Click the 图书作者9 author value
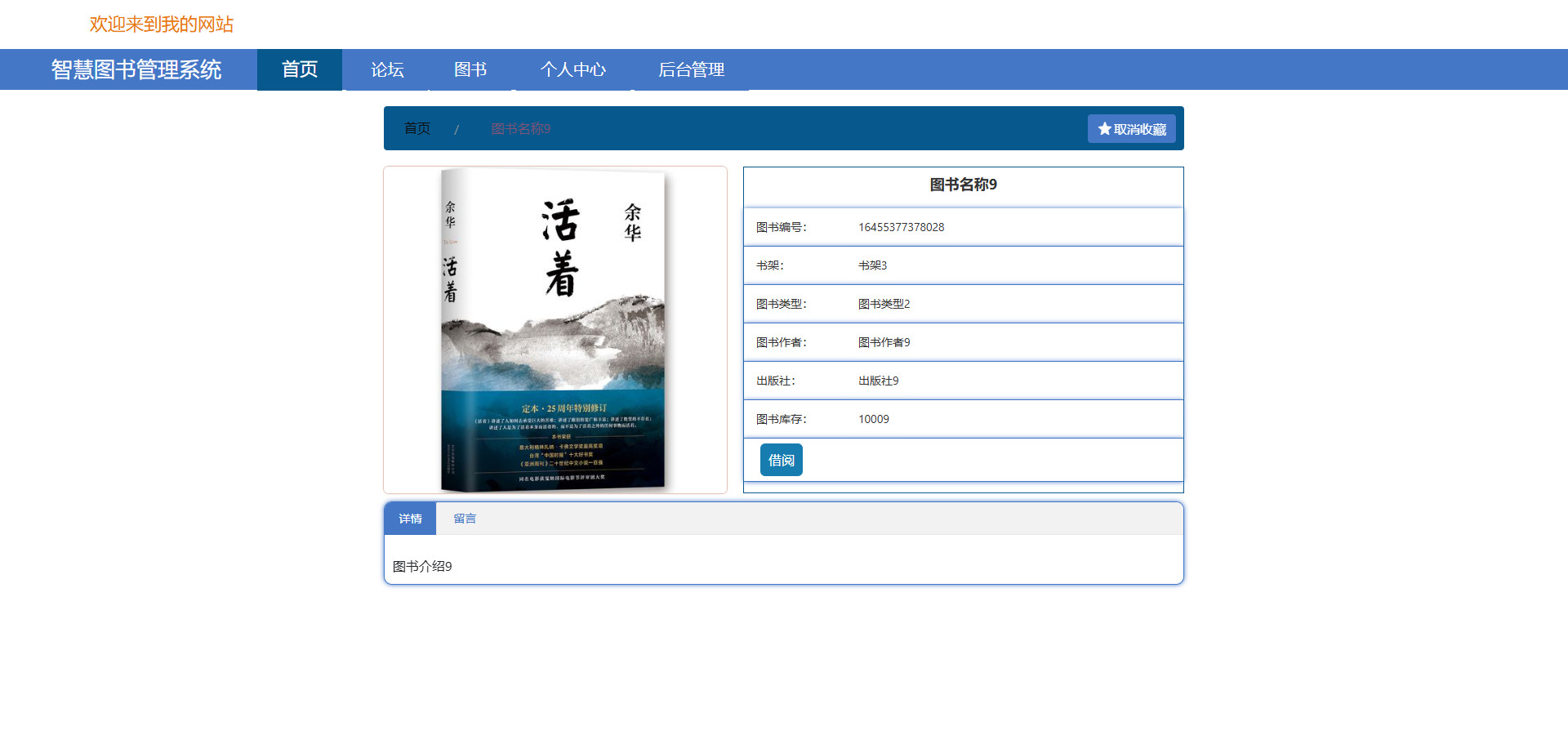The height and width of the screenshot is (744, 1568). pyautogui.click(x=884, y=342)
